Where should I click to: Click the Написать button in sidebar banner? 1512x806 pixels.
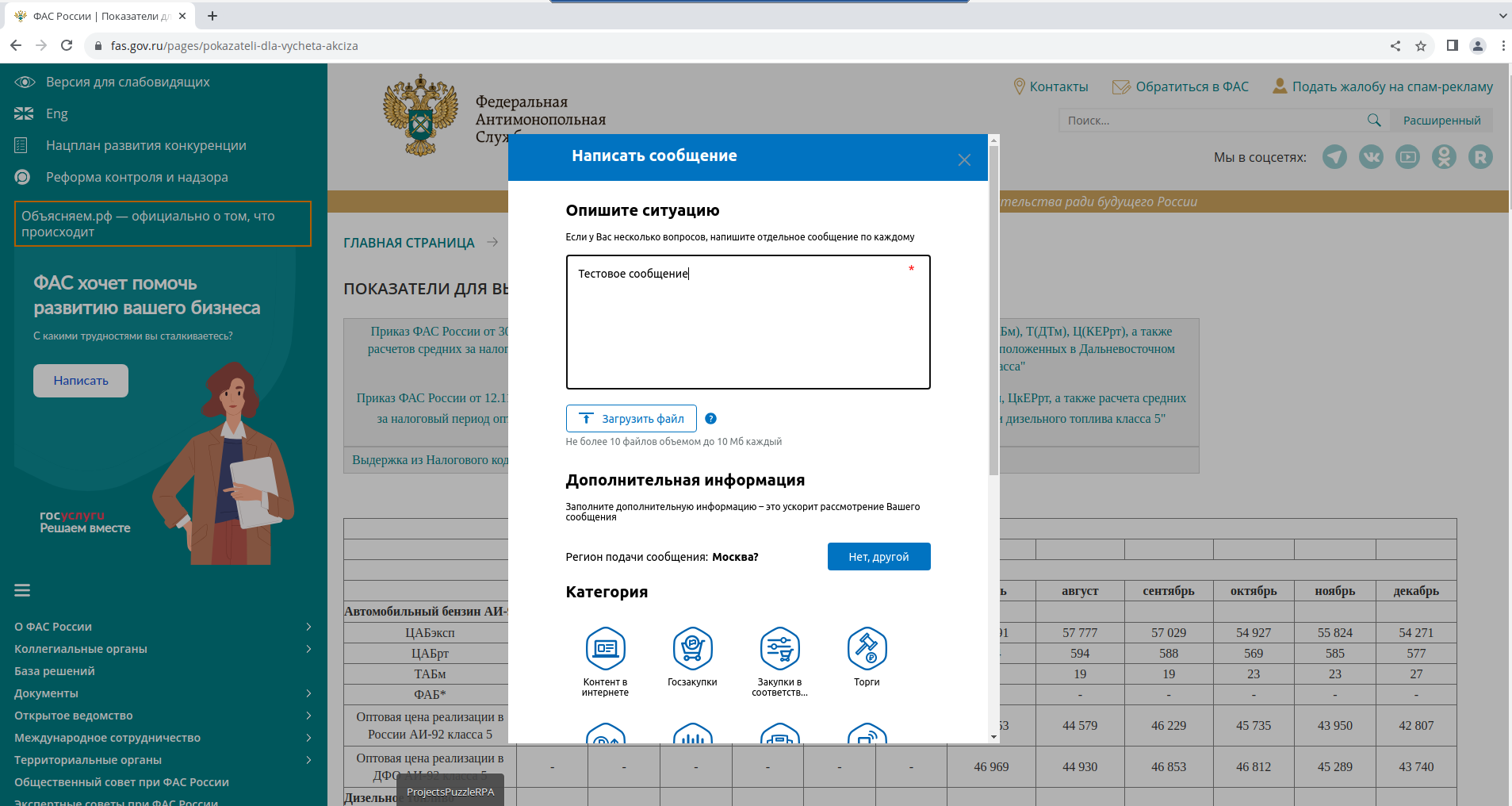point(81,381)
